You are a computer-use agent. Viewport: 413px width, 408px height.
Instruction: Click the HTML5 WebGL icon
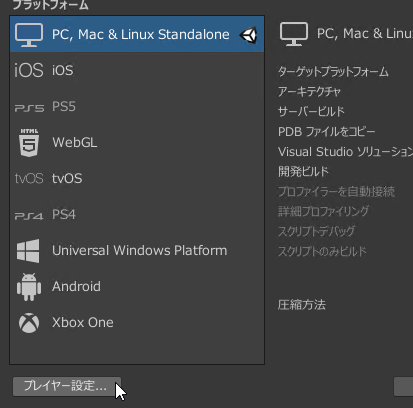(x=29, y=142)
